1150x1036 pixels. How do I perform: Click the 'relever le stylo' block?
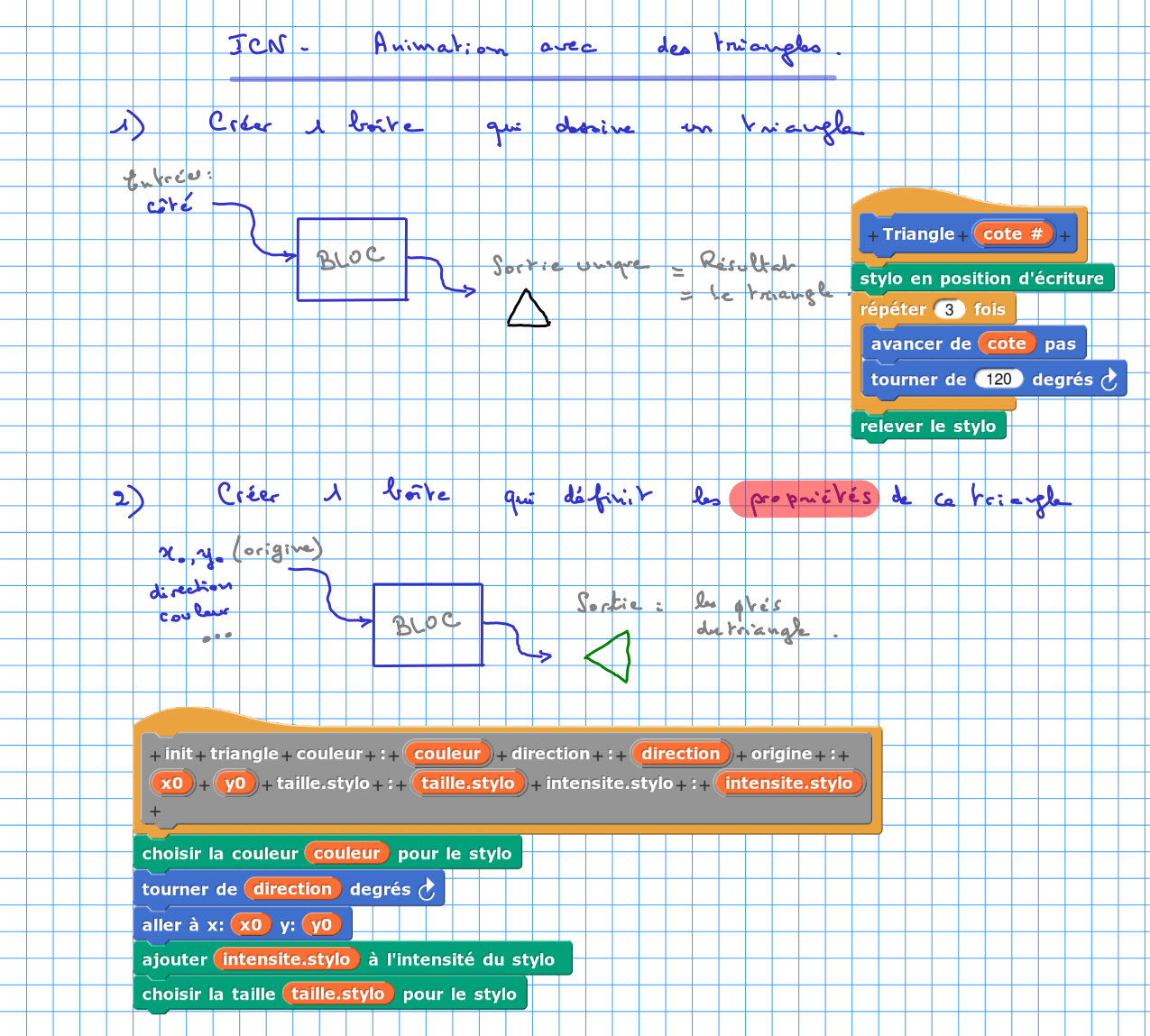pyautogui.click(x=927, y=426)
